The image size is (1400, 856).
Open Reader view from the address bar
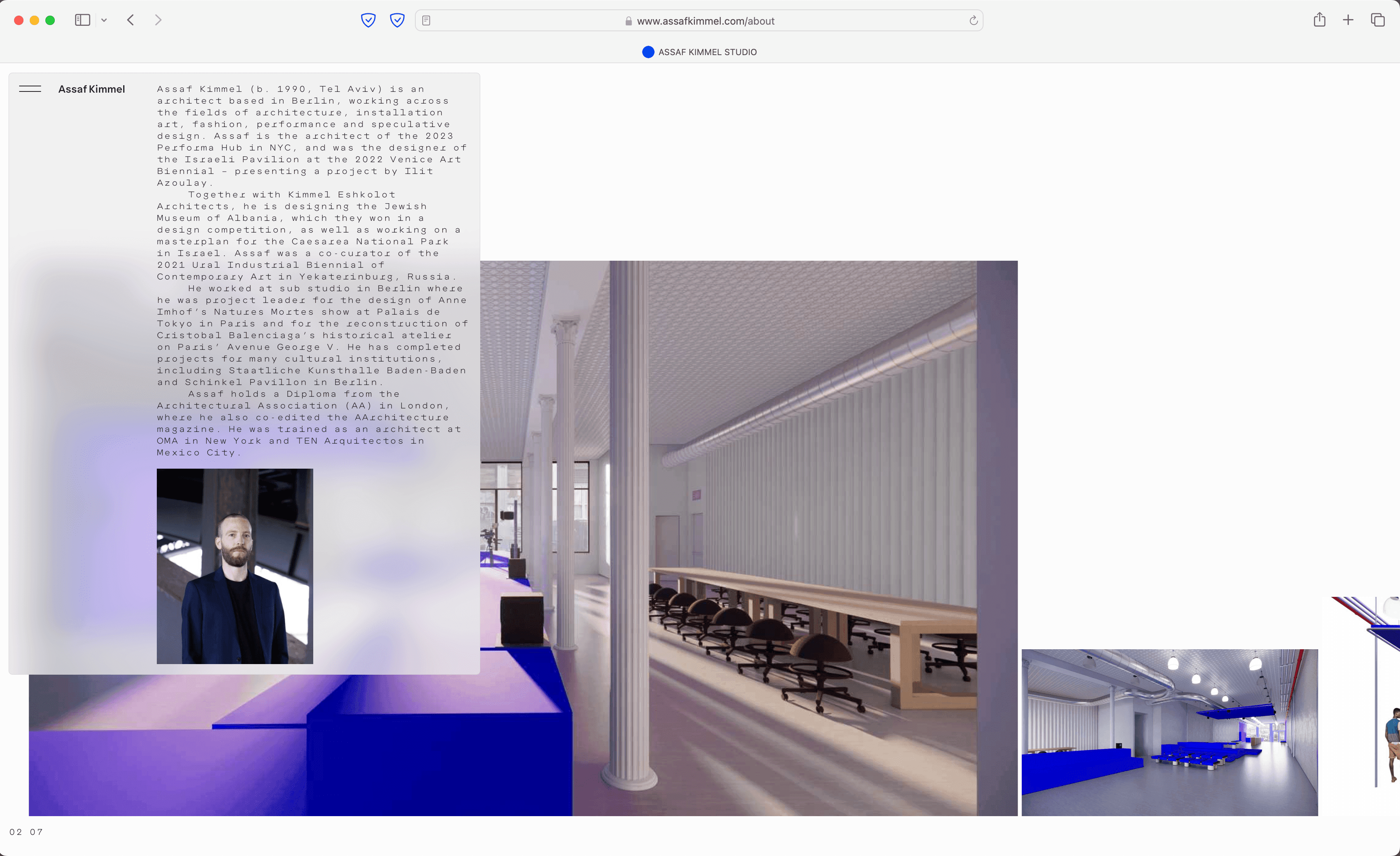[x=426, y=20]
